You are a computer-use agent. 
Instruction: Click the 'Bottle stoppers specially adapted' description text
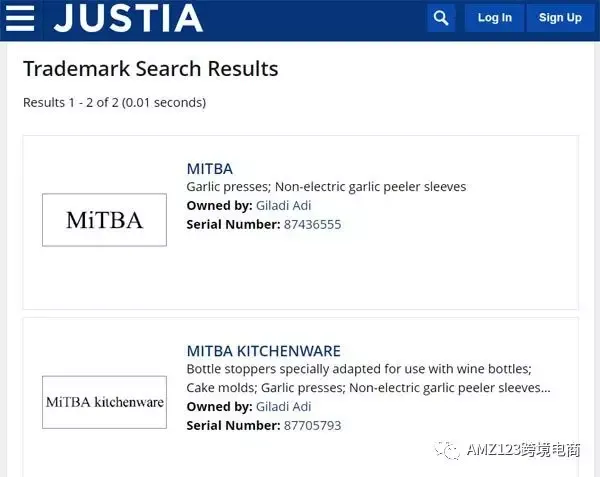click(x=359, y=369)
